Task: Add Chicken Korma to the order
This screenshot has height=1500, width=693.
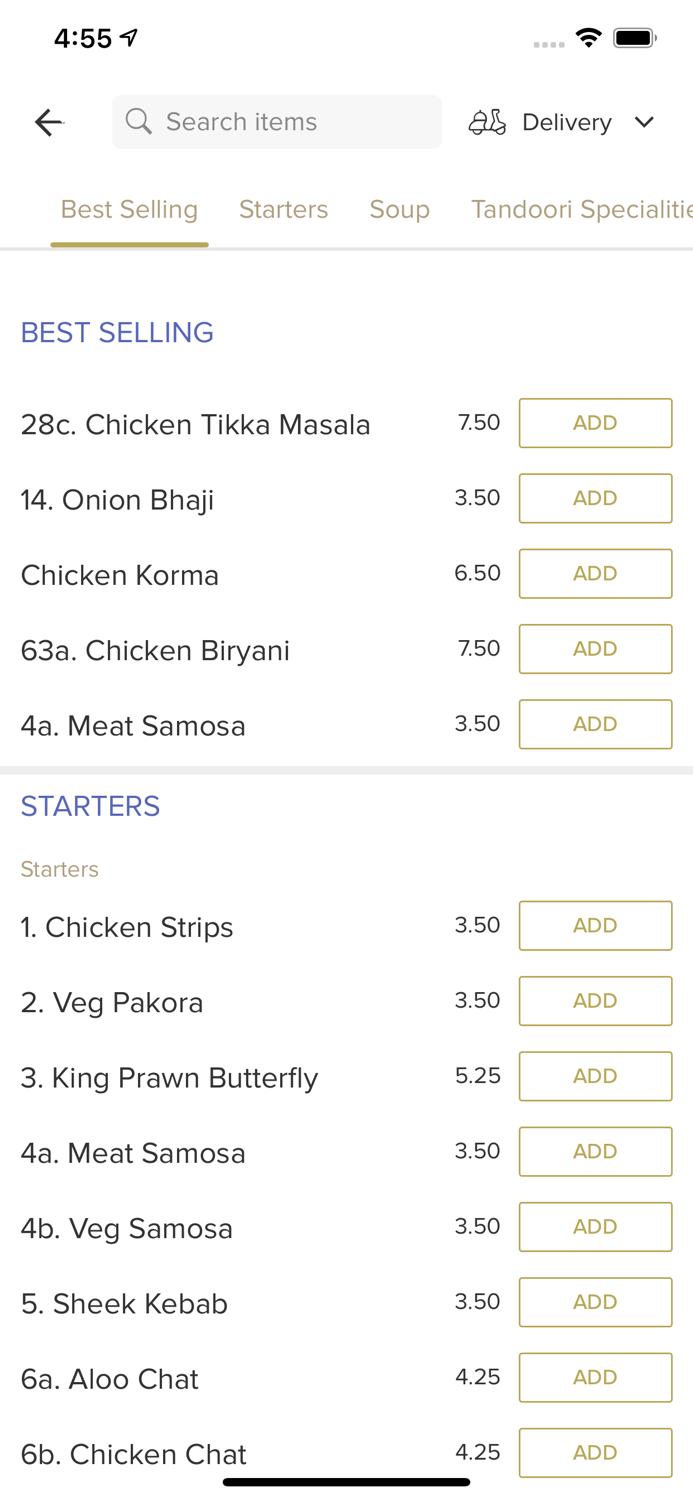Action: [x=595, y=573]
